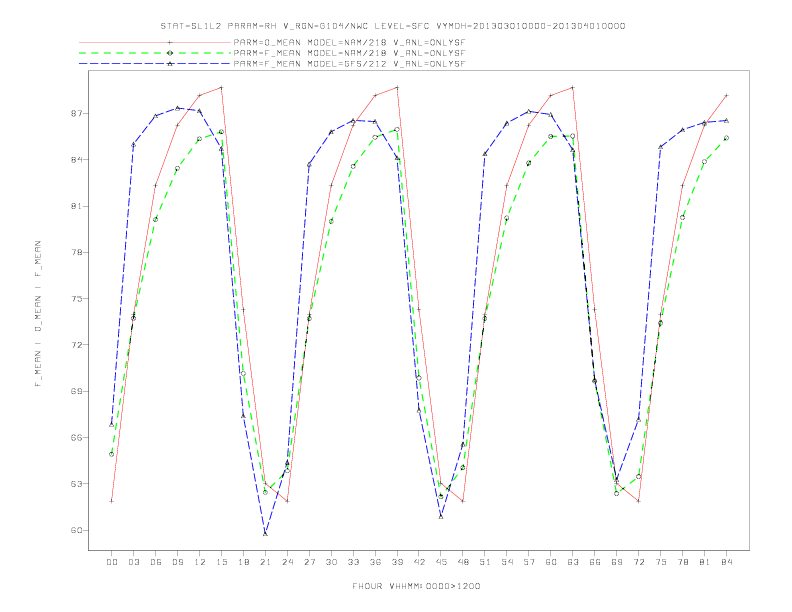Viewport: 792px width, 612px height.
Task: Click forecast hour 27 on the x-axis
Action: pos(309,562)
